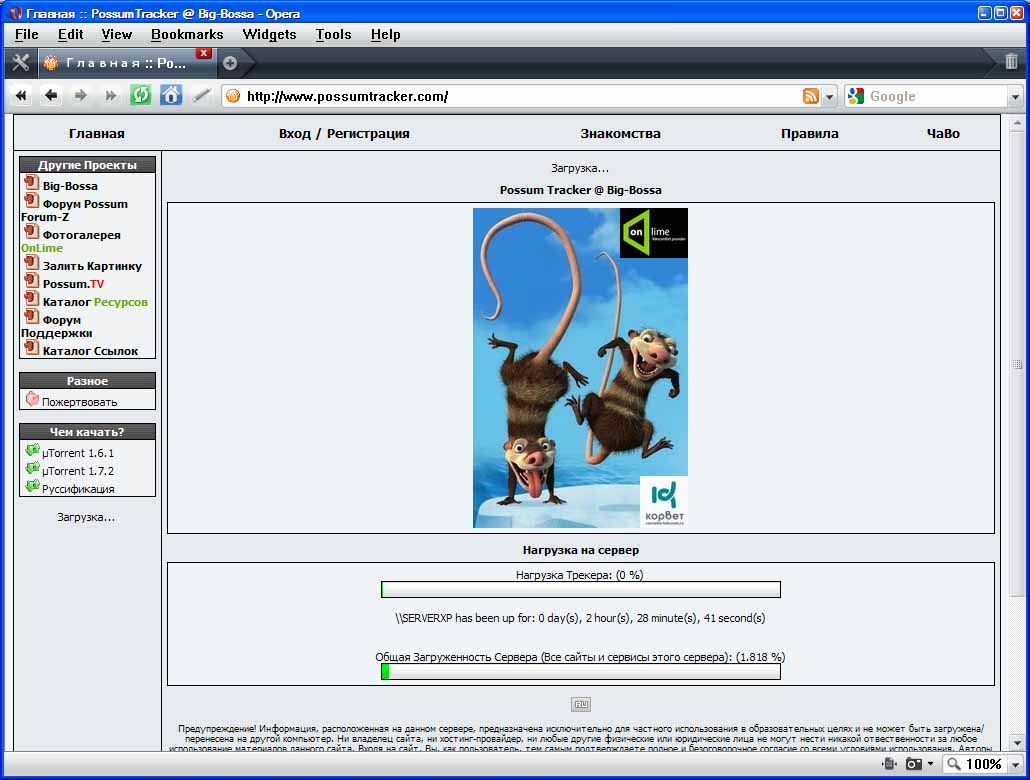Screen dimensions: 1030x780
Task: Open the File menu
Action: pyautogui.click(x=27, y=35)
